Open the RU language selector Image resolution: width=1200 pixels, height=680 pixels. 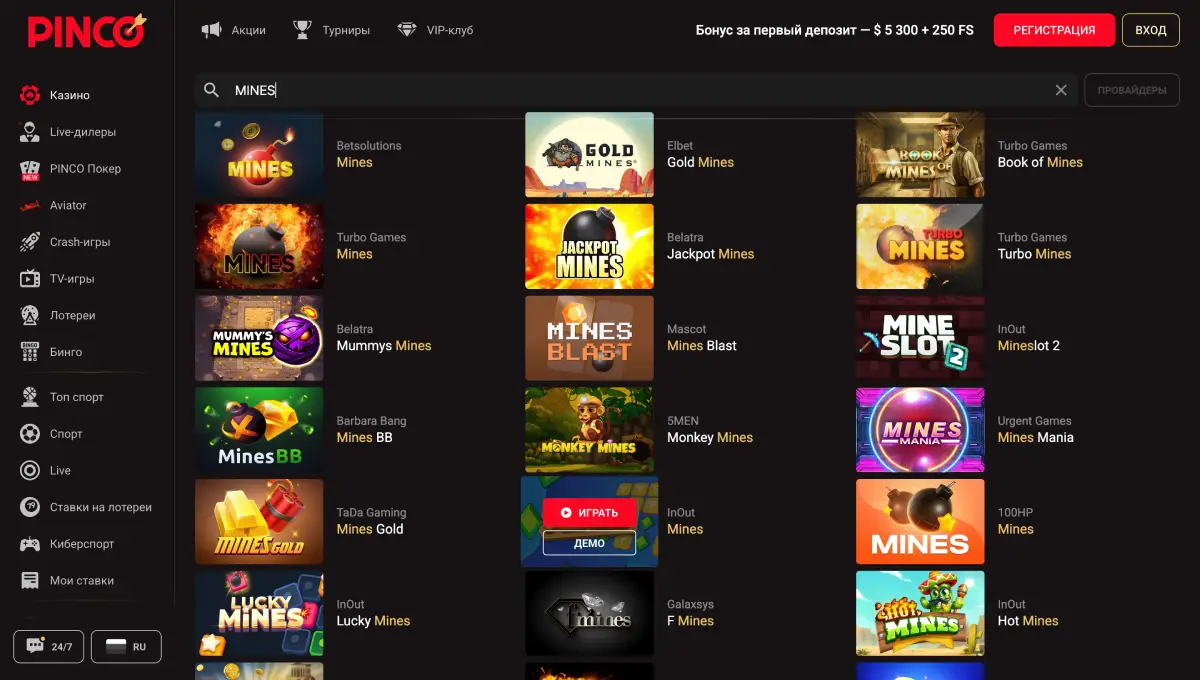pyautogui.click(x=126, y=647)
